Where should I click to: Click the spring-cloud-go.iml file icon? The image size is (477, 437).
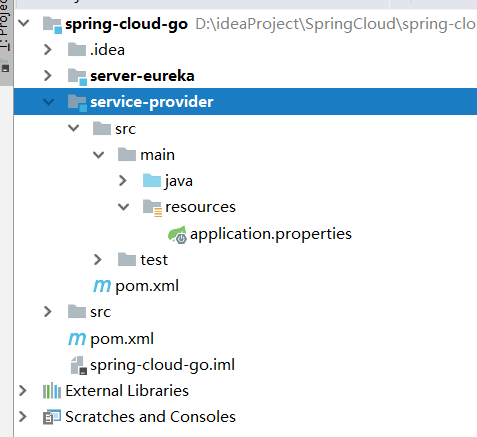79,365
